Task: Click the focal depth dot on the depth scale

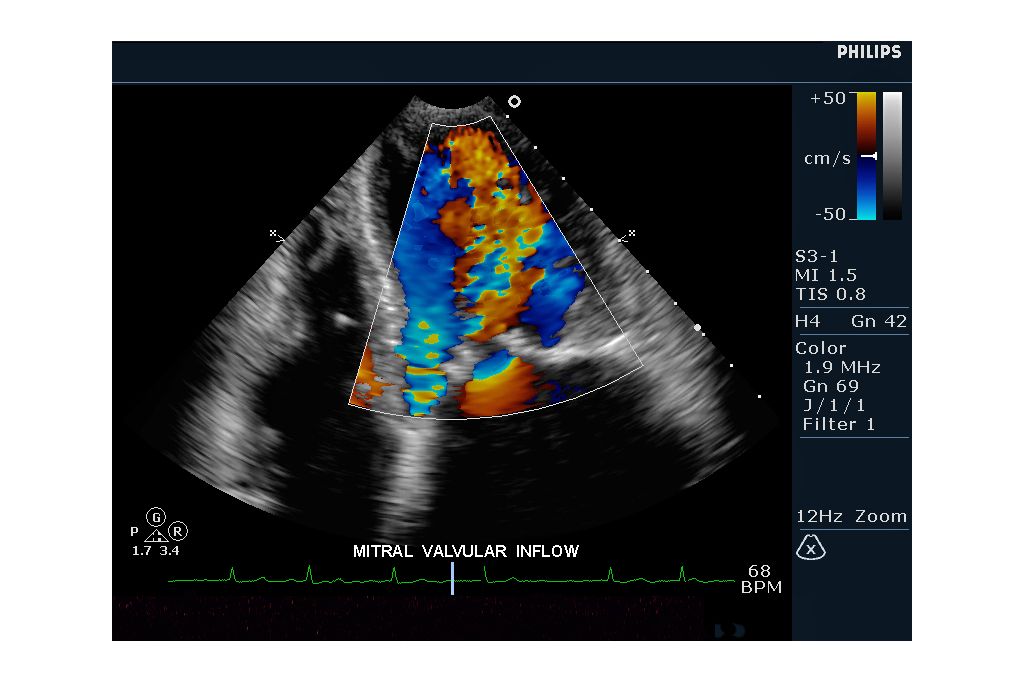Action: tap(697, 327)
